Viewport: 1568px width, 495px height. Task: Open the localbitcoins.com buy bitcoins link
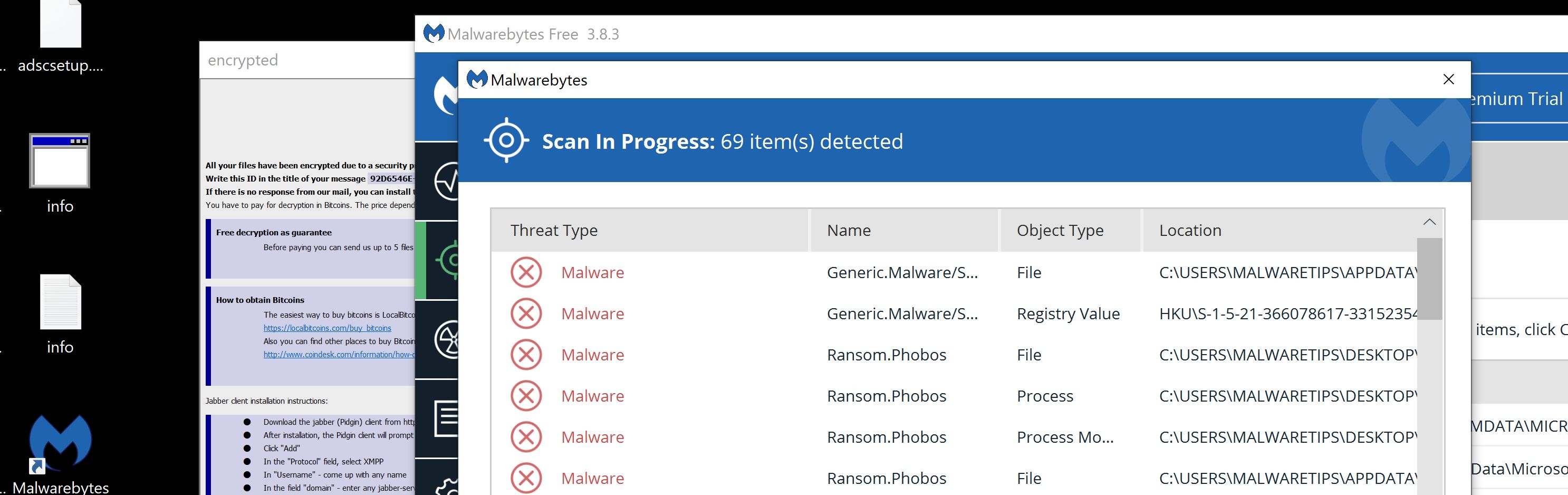[327, 328]
